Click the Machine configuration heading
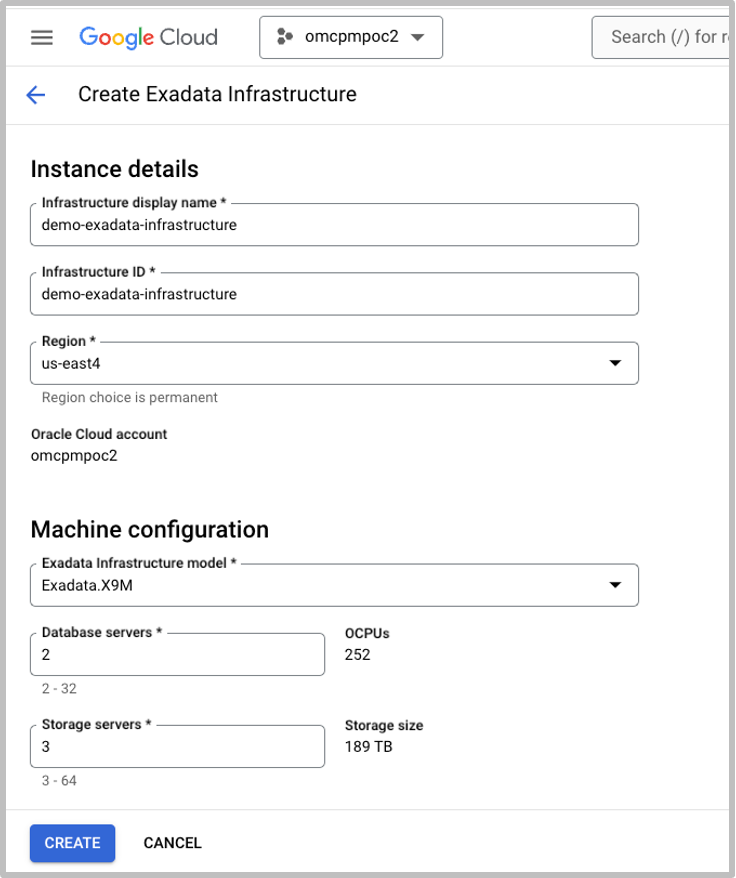The image size is (736, 878). coord(151,529)
